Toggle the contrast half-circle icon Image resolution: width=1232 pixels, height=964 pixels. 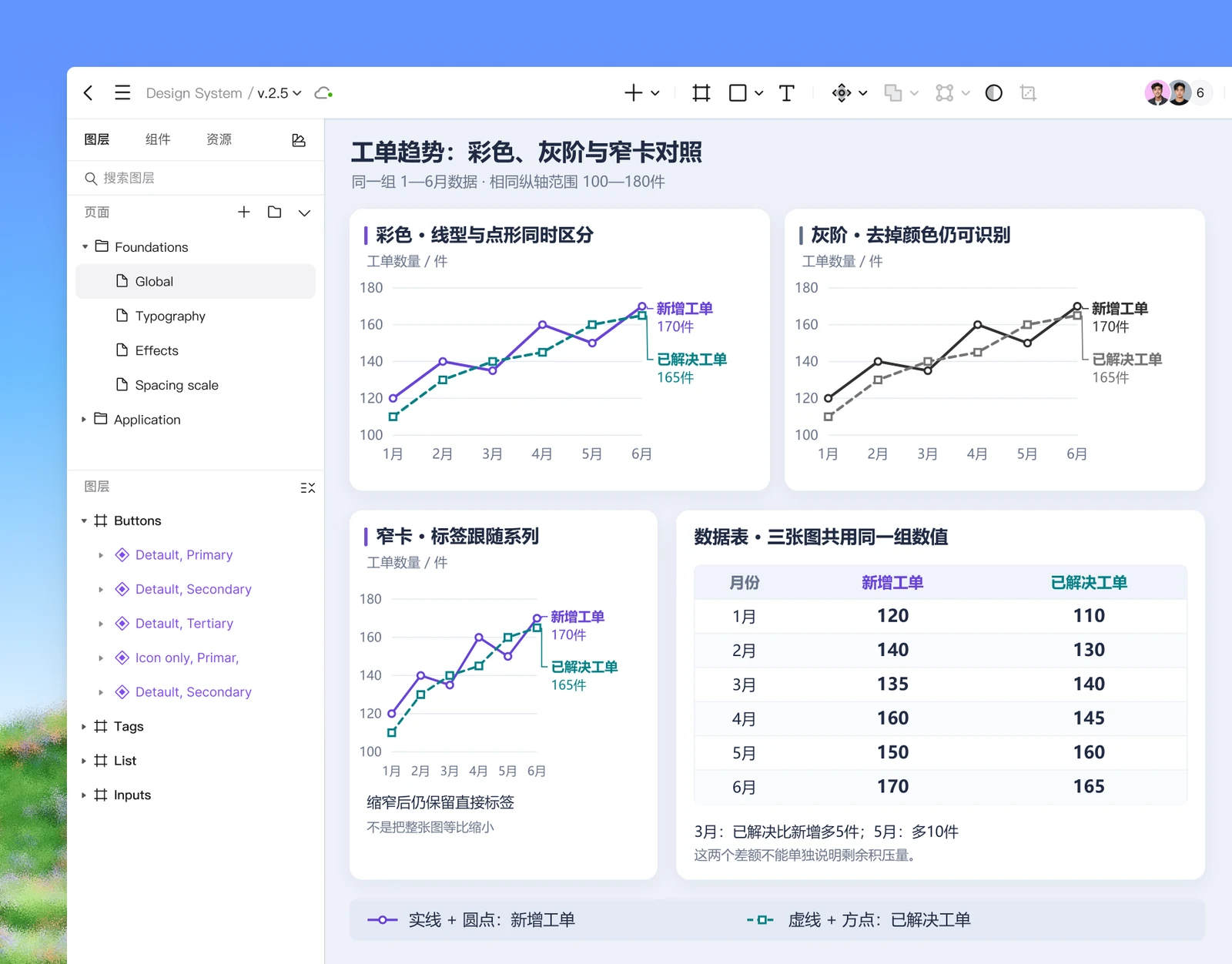click(994, 93)
